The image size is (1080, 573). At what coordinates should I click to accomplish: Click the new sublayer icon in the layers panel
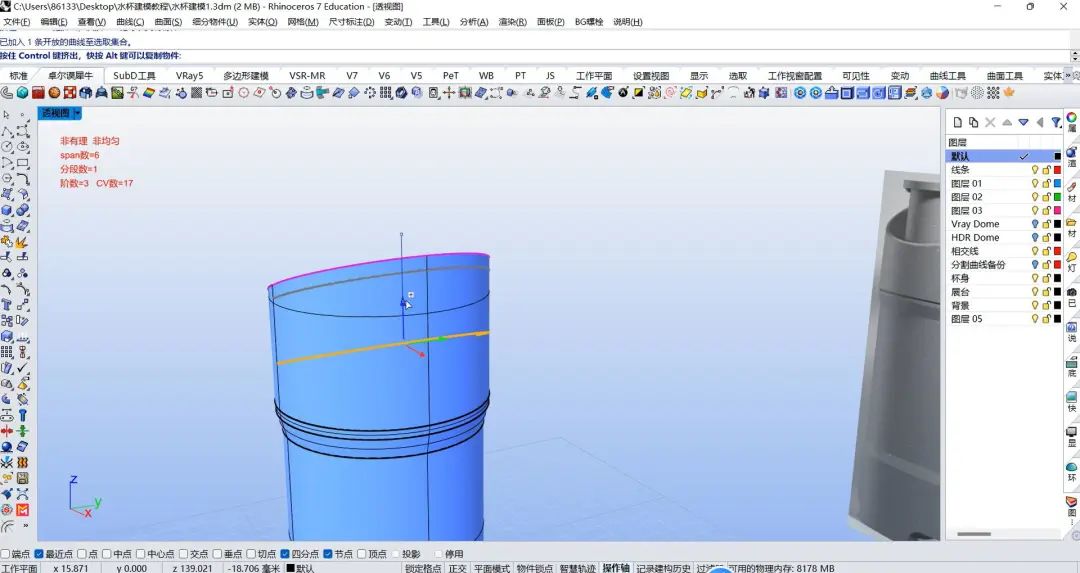[x=973, y=123]
